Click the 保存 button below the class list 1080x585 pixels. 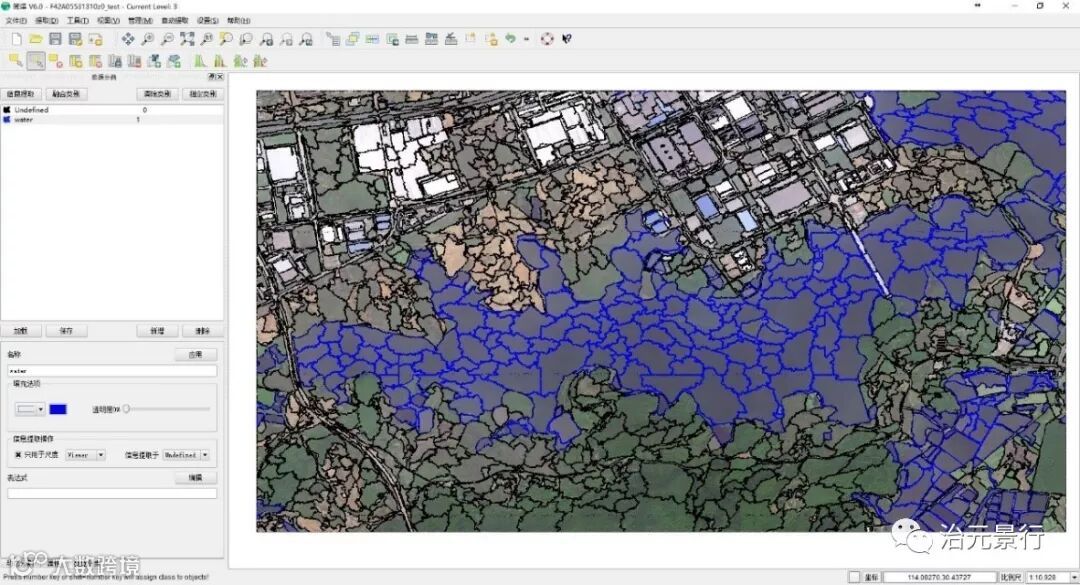click(x=66, y=331)
